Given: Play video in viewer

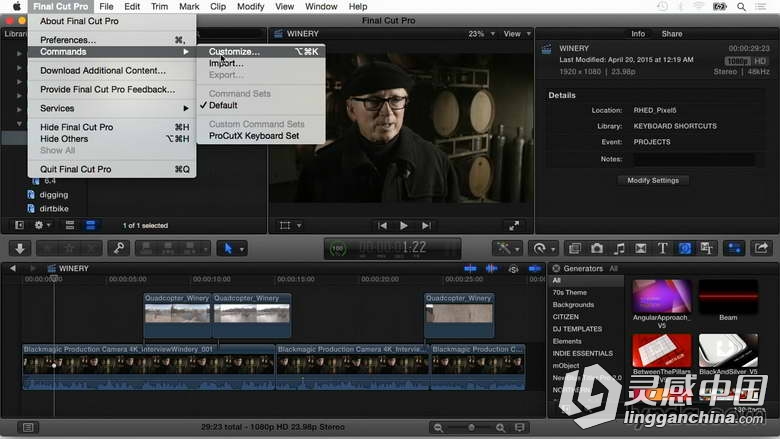Looking at the screenshot, I should coord(403,226).
